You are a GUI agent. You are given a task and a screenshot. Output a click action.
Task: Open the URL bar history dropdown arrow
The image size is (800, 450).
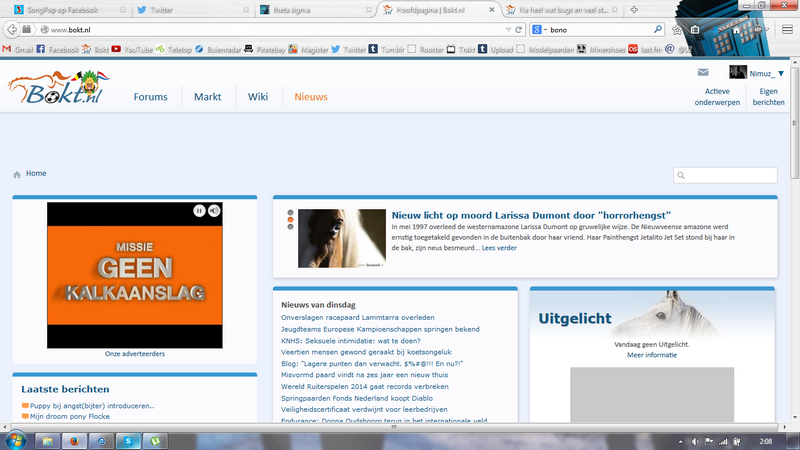[508, 30]
